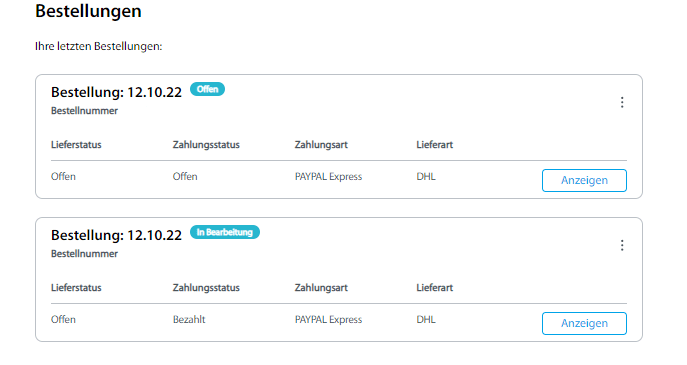Click PAYPAL Express in first order
The width and height of the screenshot is (687, 365).
pyautogui.click(x=328, y=177)
